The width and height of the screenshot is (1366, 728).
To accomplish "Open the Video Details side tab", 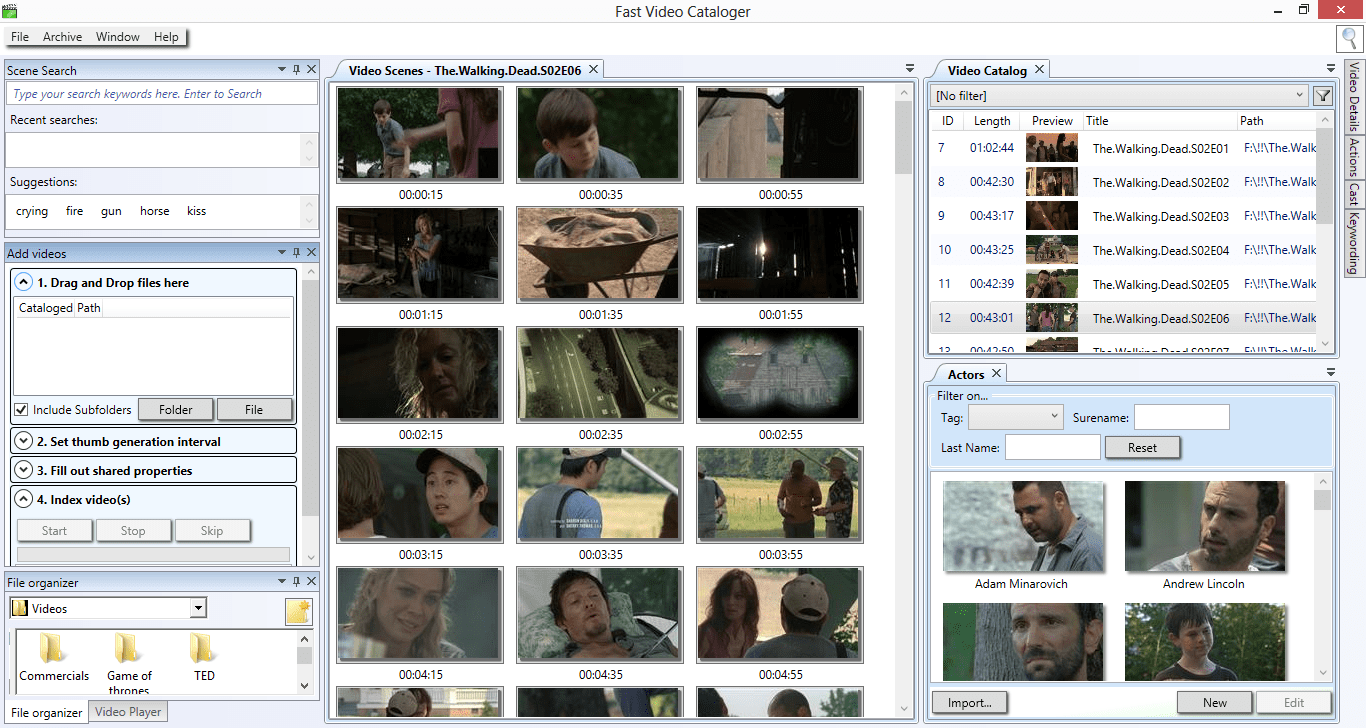I will (1354, 97).
